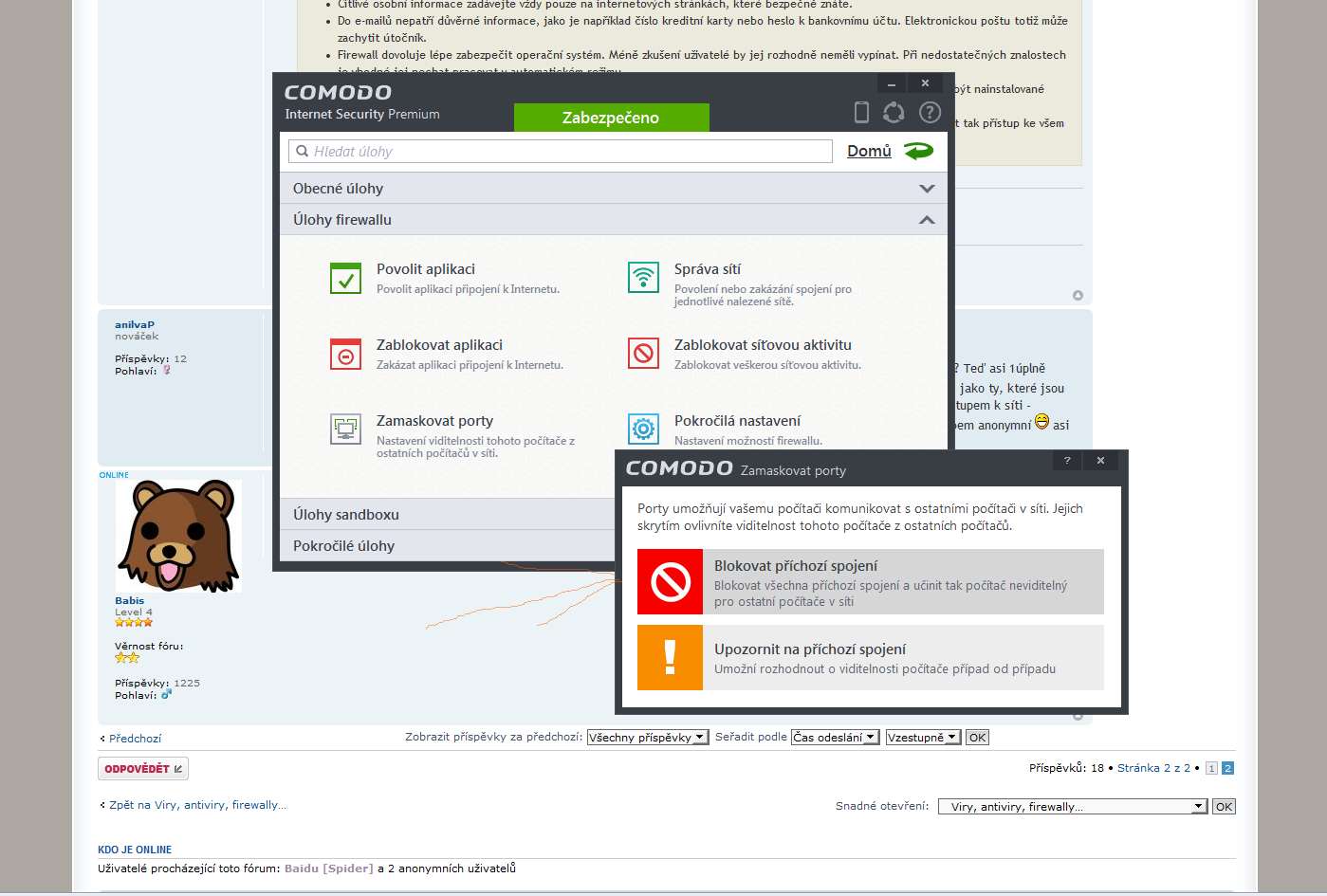Click the Zablokovat aplikaci task title
The width and height of the screenshot is (1327, 896).
point(439,345)
